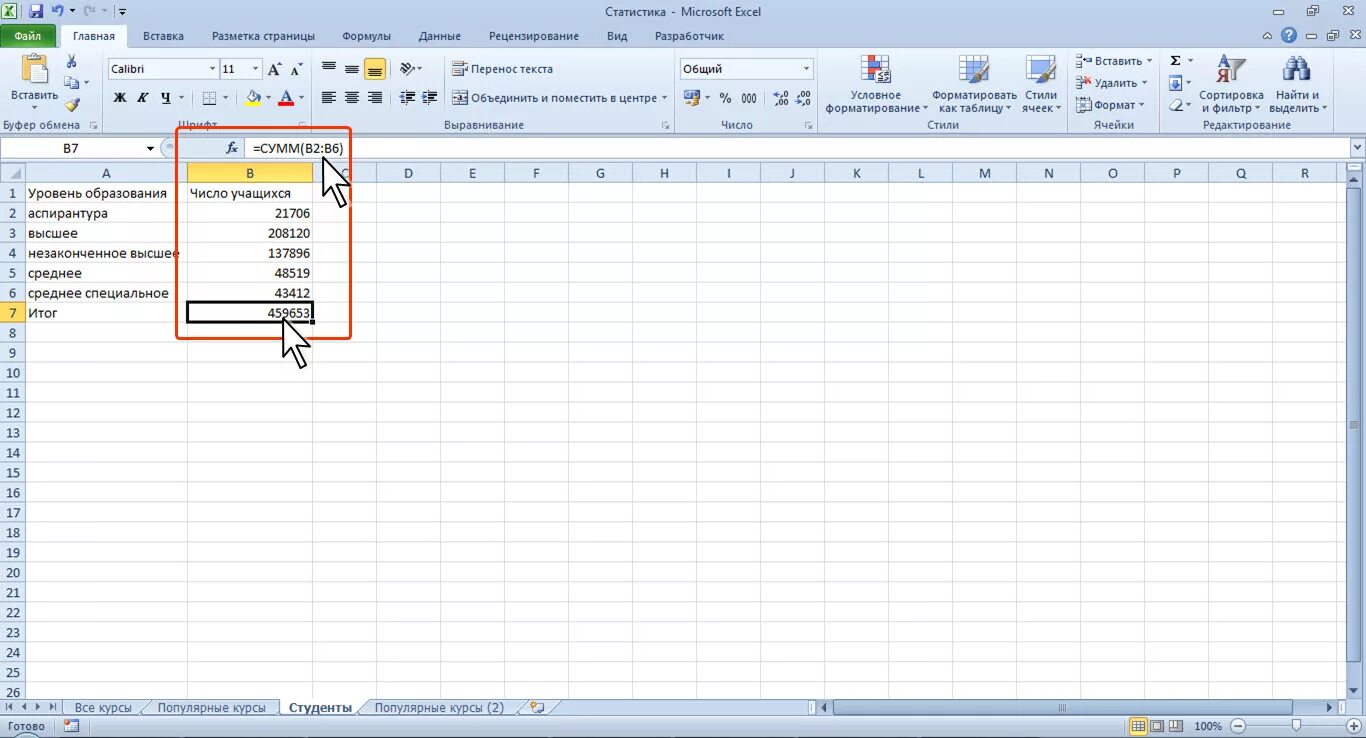Viewport: 1366px width, 738px height.
Task: Align text to the top of the cell
Action: click(329, 69)
